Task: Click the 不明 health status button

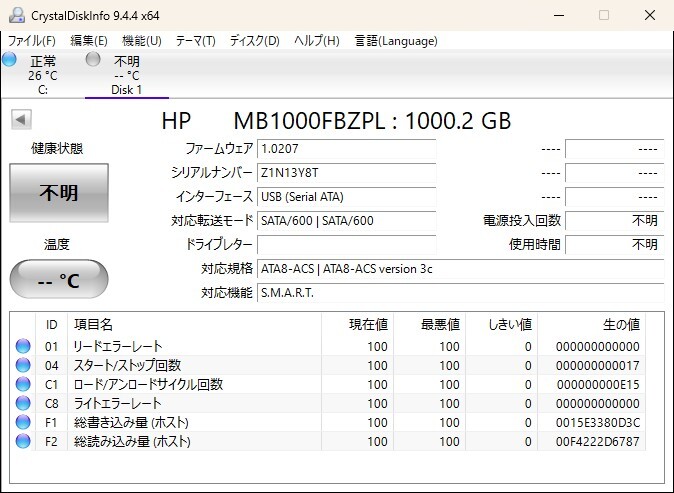Action: 59,193
